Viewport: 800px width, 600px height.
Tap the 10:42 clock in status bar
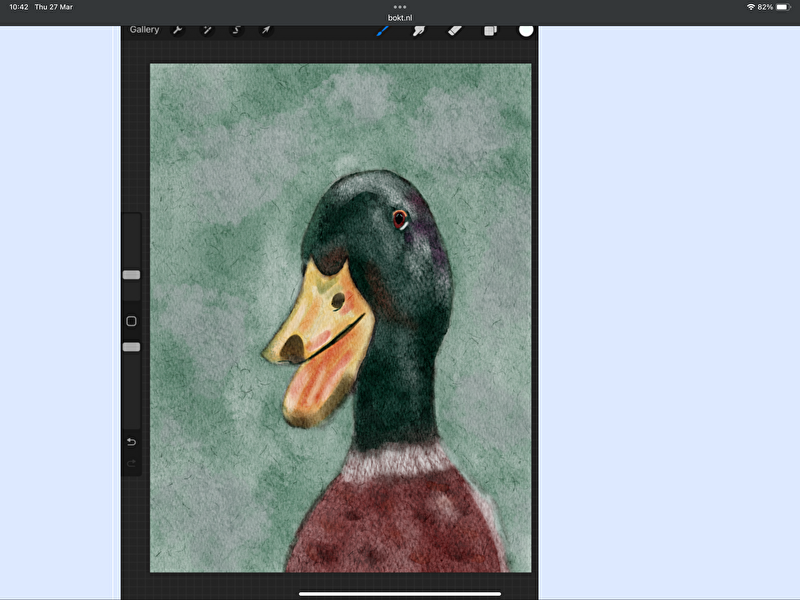19,7
